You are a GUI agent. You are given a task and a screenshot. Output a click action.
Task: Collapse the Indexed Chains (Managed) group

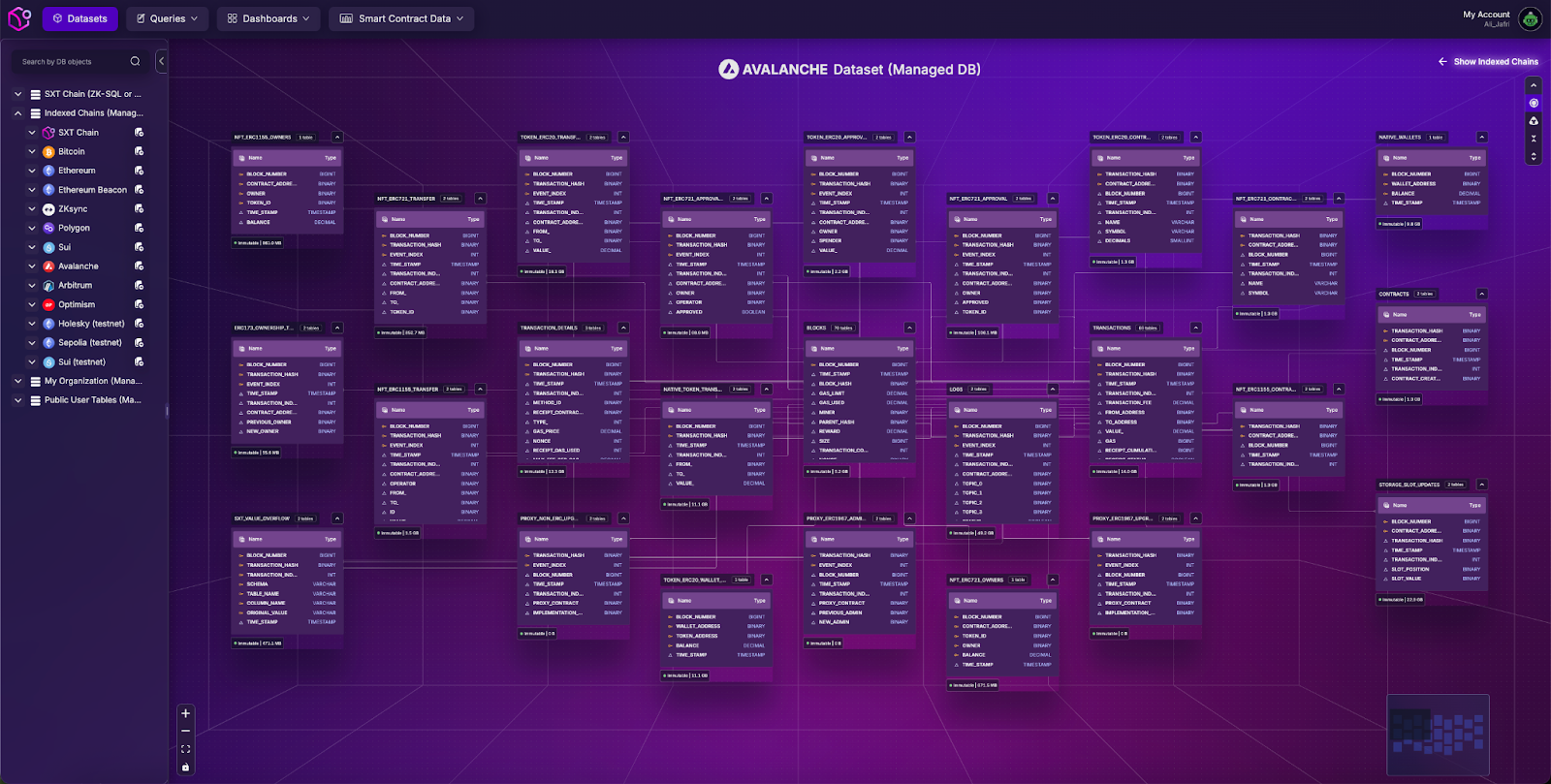coord(17,113)
